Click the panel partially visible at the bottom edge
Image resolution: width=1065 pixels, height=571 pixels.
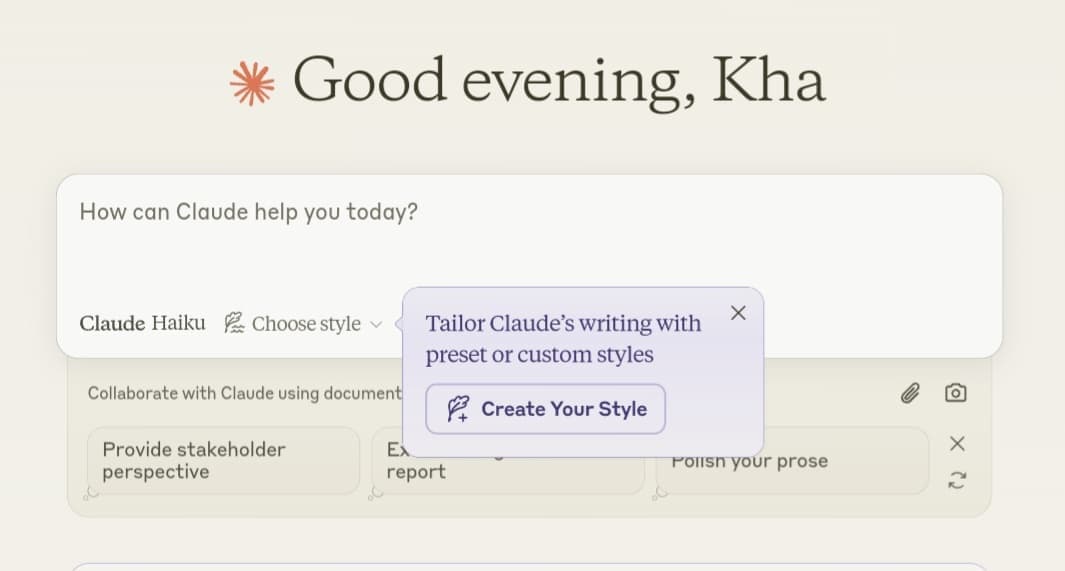(x=530, y=566)
